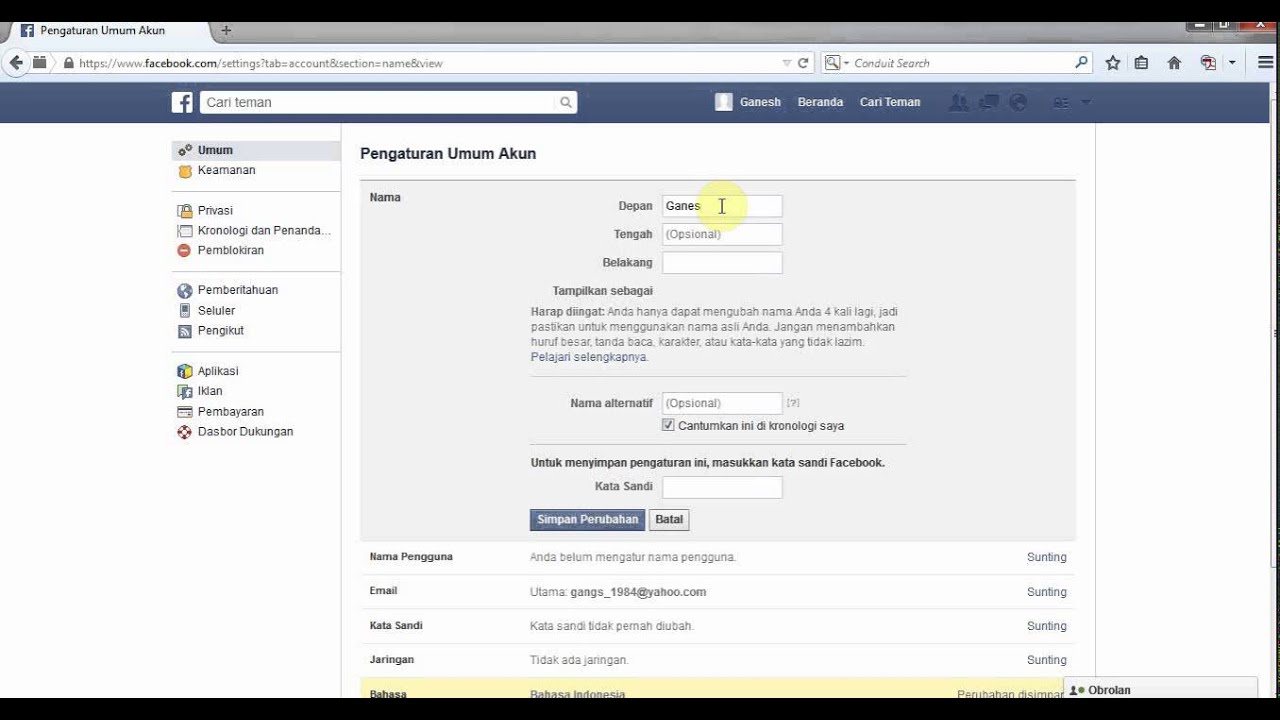The height and width of the screenshot is (720, 1280).
Task: Click the [?] help link beside Nama alternatif
Action: point(793,403)
